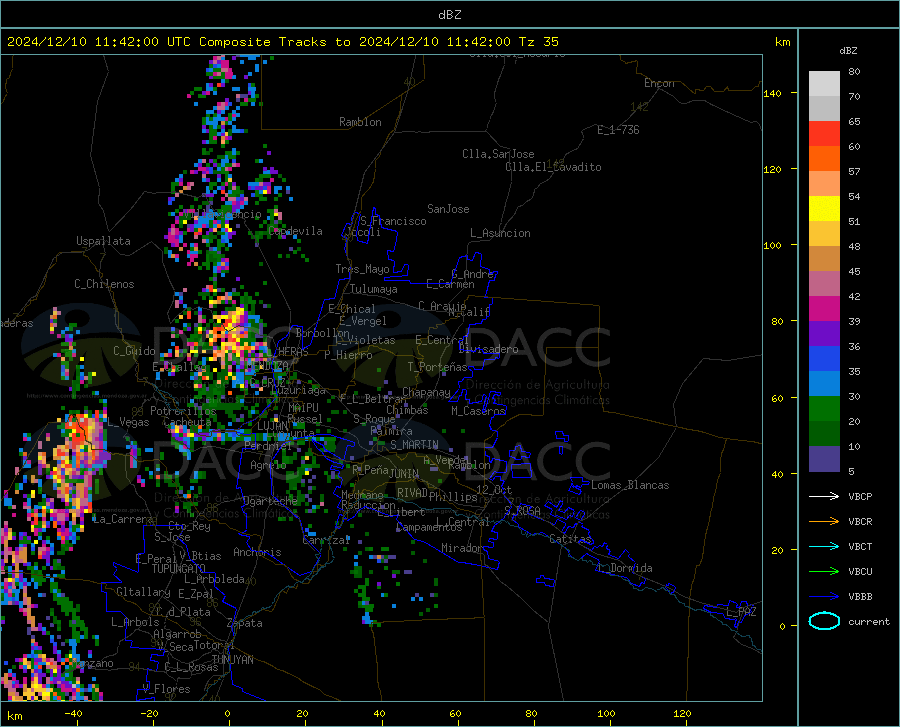Click the L_Vegas map label
This screenshot has height=727, width=900.
point(128,422)
